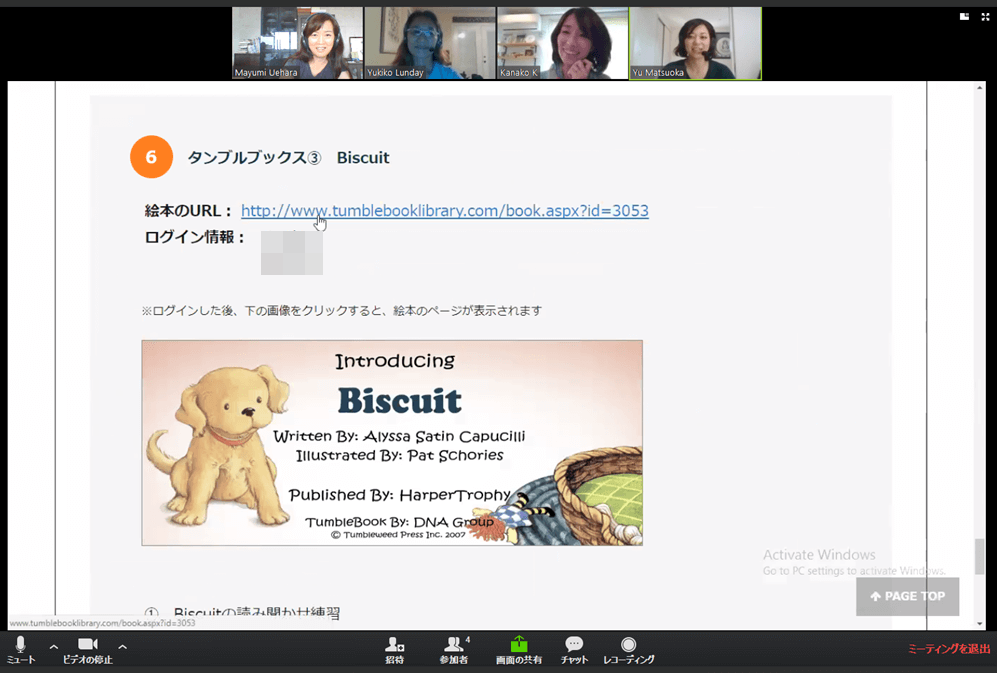Click the Biscuit book cover image

[x=391, y=442]
